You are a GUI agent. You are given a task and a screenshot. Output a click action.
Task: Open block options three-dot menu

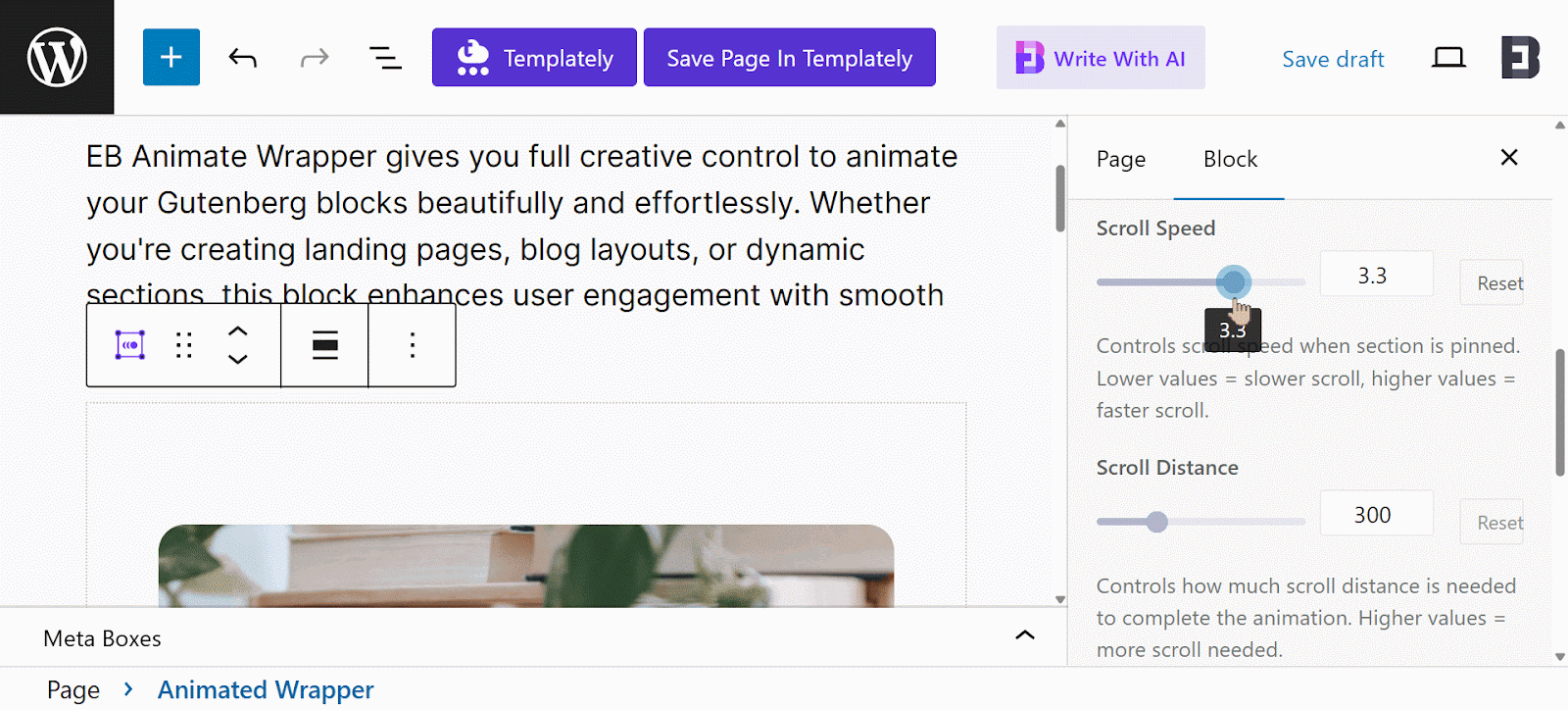(x=413, y=345)
